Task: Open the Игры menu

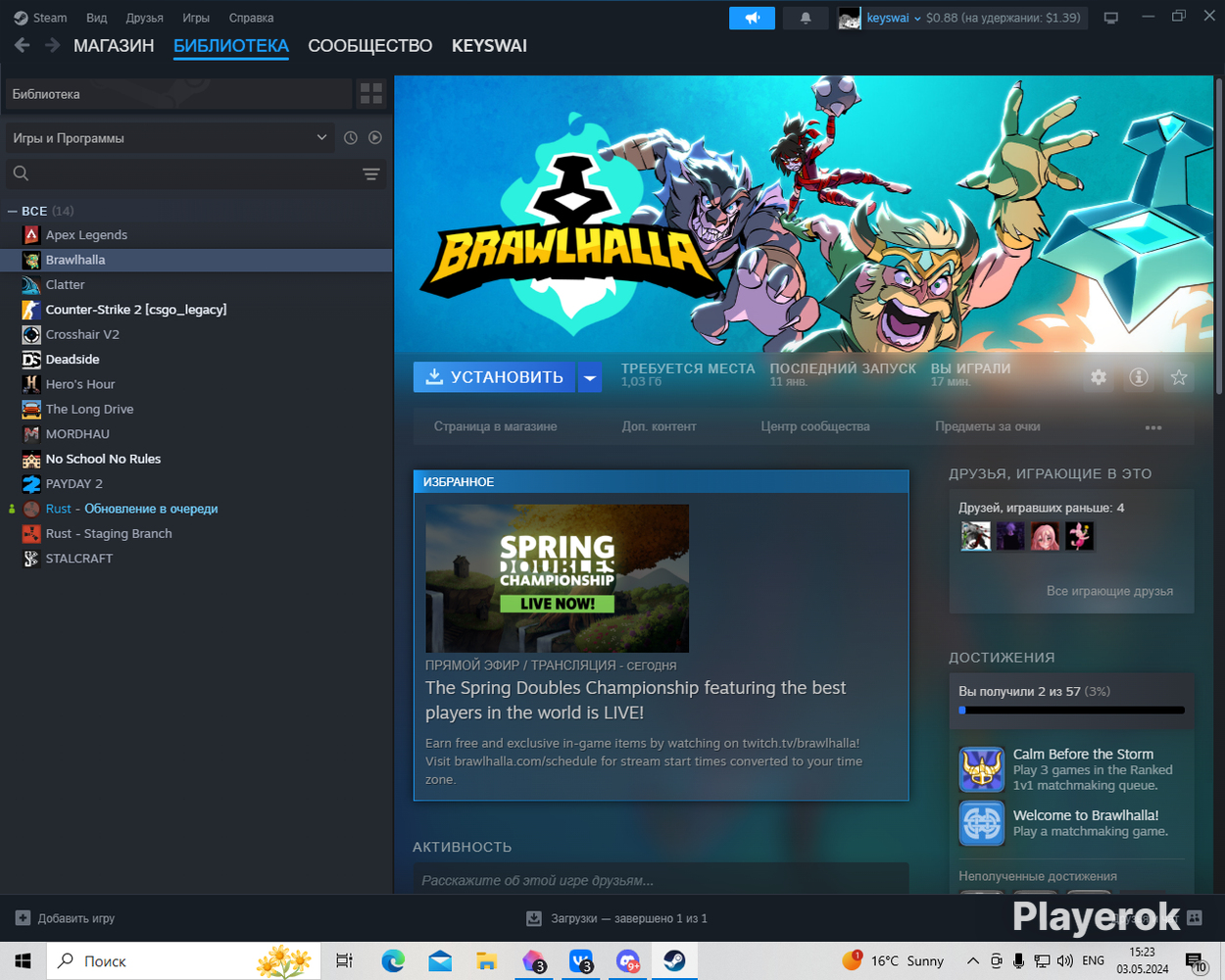Action: click(x=196, y=18)
